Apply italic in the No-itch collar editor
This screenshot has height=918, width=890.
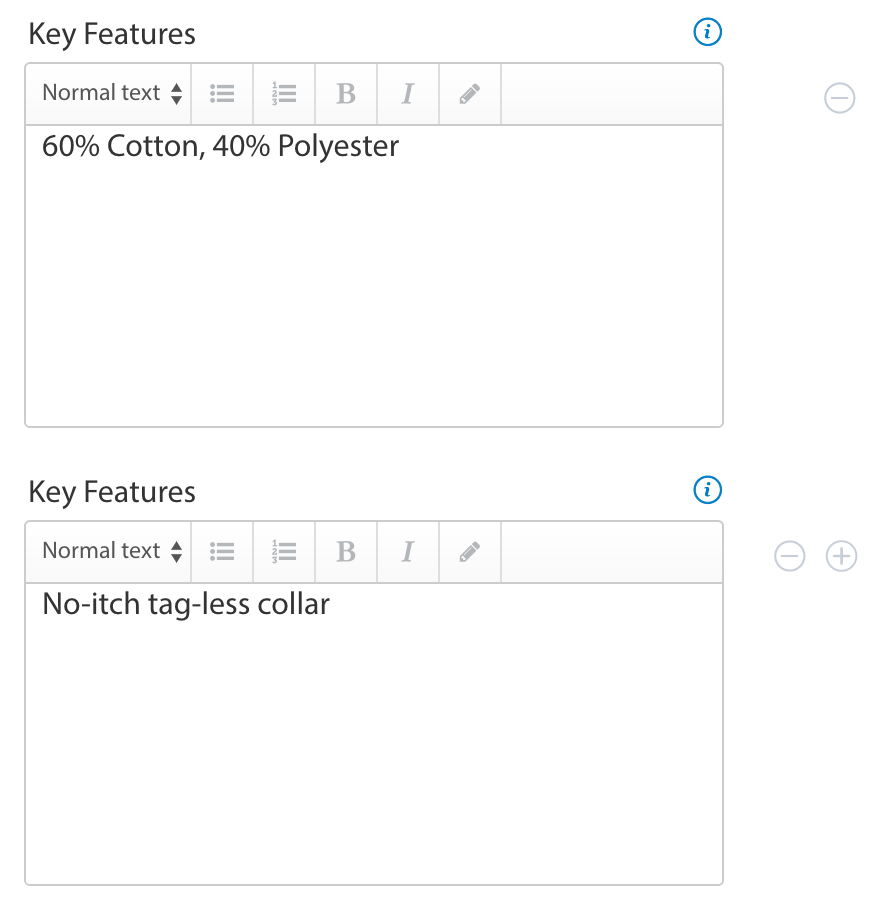point(408,552)
